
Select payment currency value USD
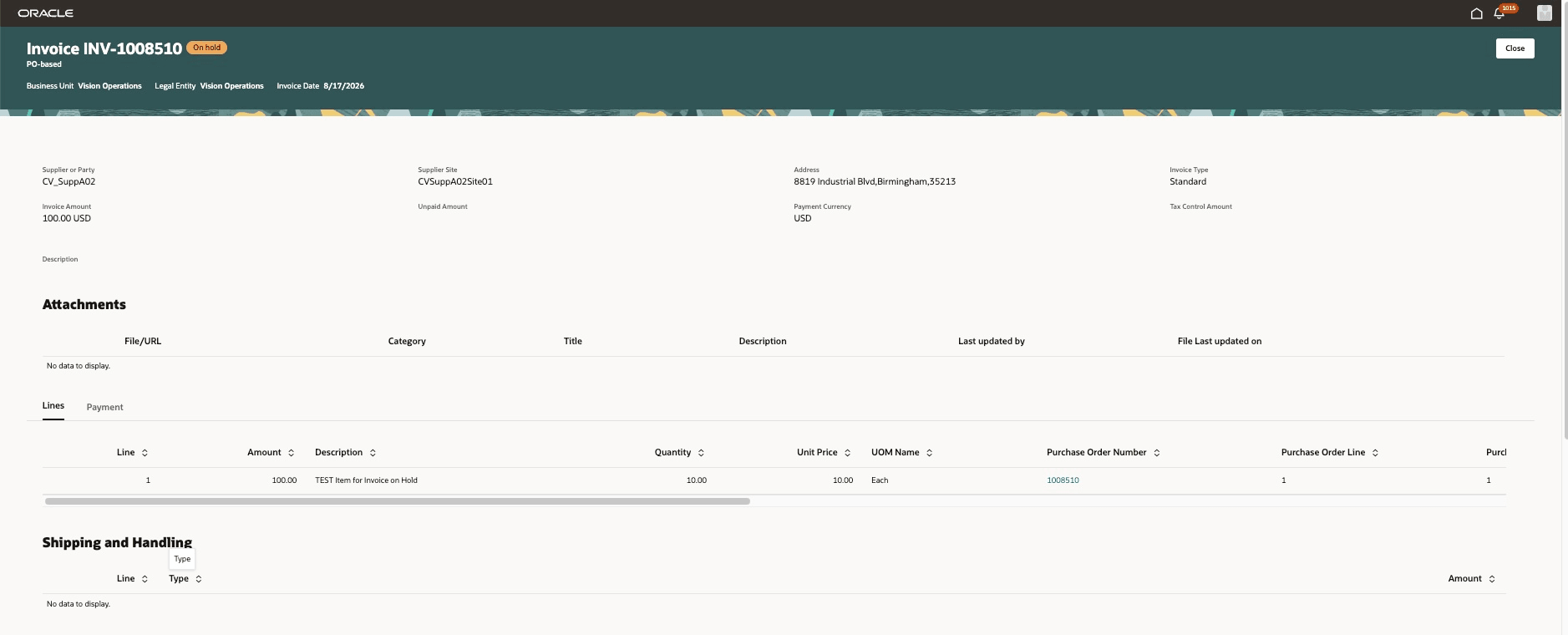point(803,219)
